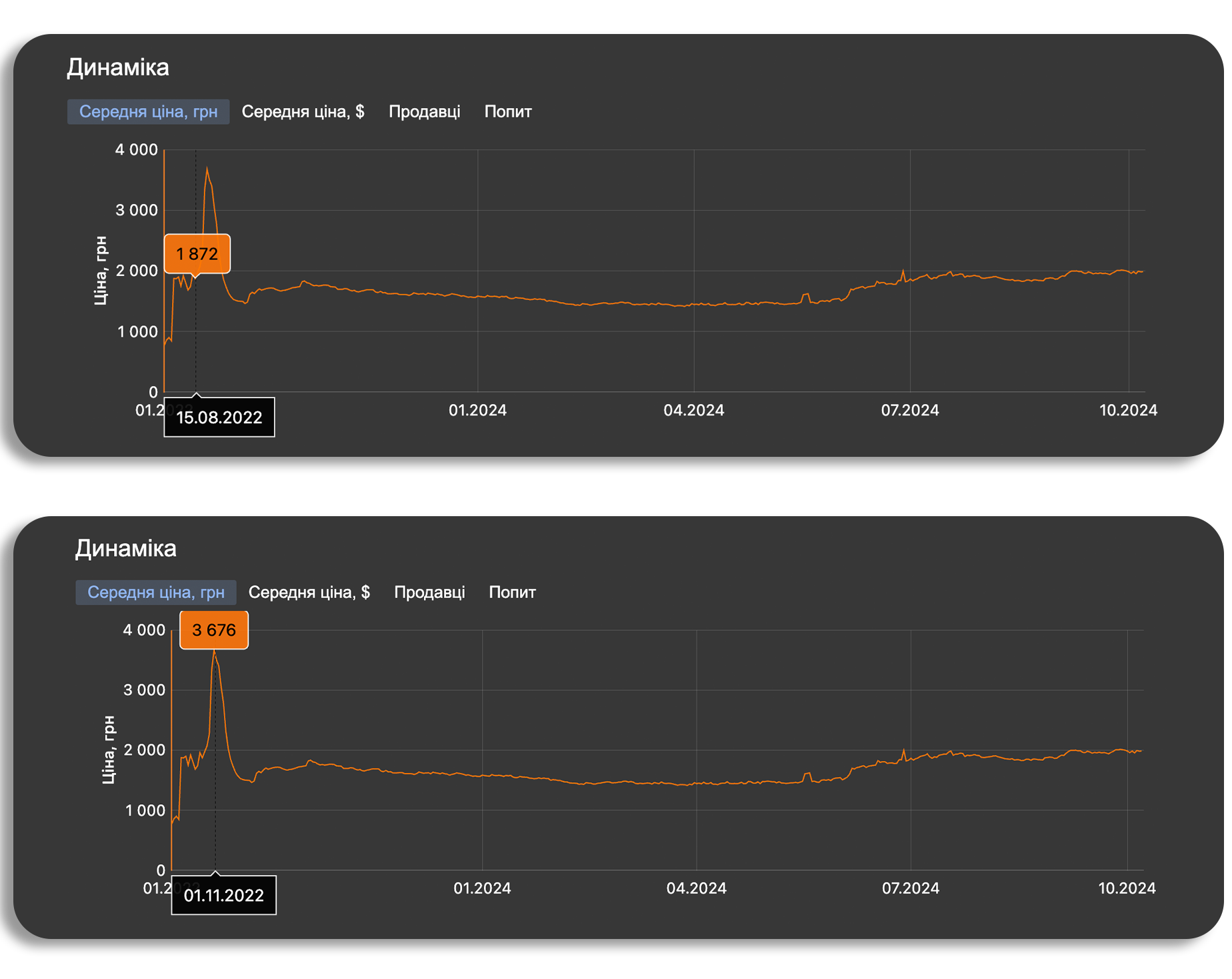Click the 07.2024 axis label in top chart
The height and width of the screenshot is (979, 1232).
(x=910, y=410)
